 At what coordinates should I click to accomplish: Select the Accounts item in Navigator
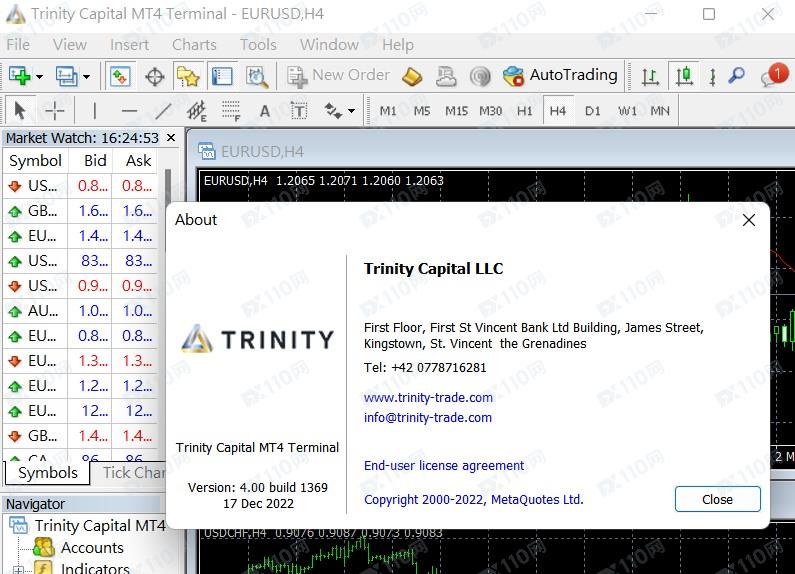(x=91, y=547)
